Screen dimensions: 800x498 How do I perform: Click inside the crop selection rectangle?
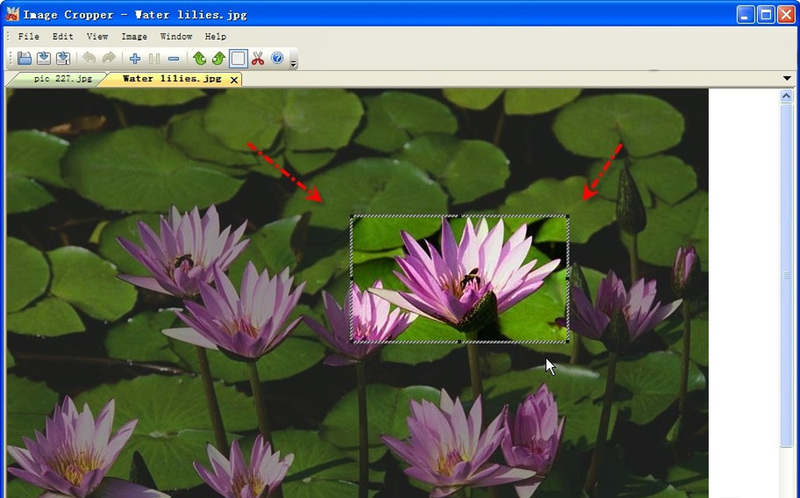click(460, 279)
